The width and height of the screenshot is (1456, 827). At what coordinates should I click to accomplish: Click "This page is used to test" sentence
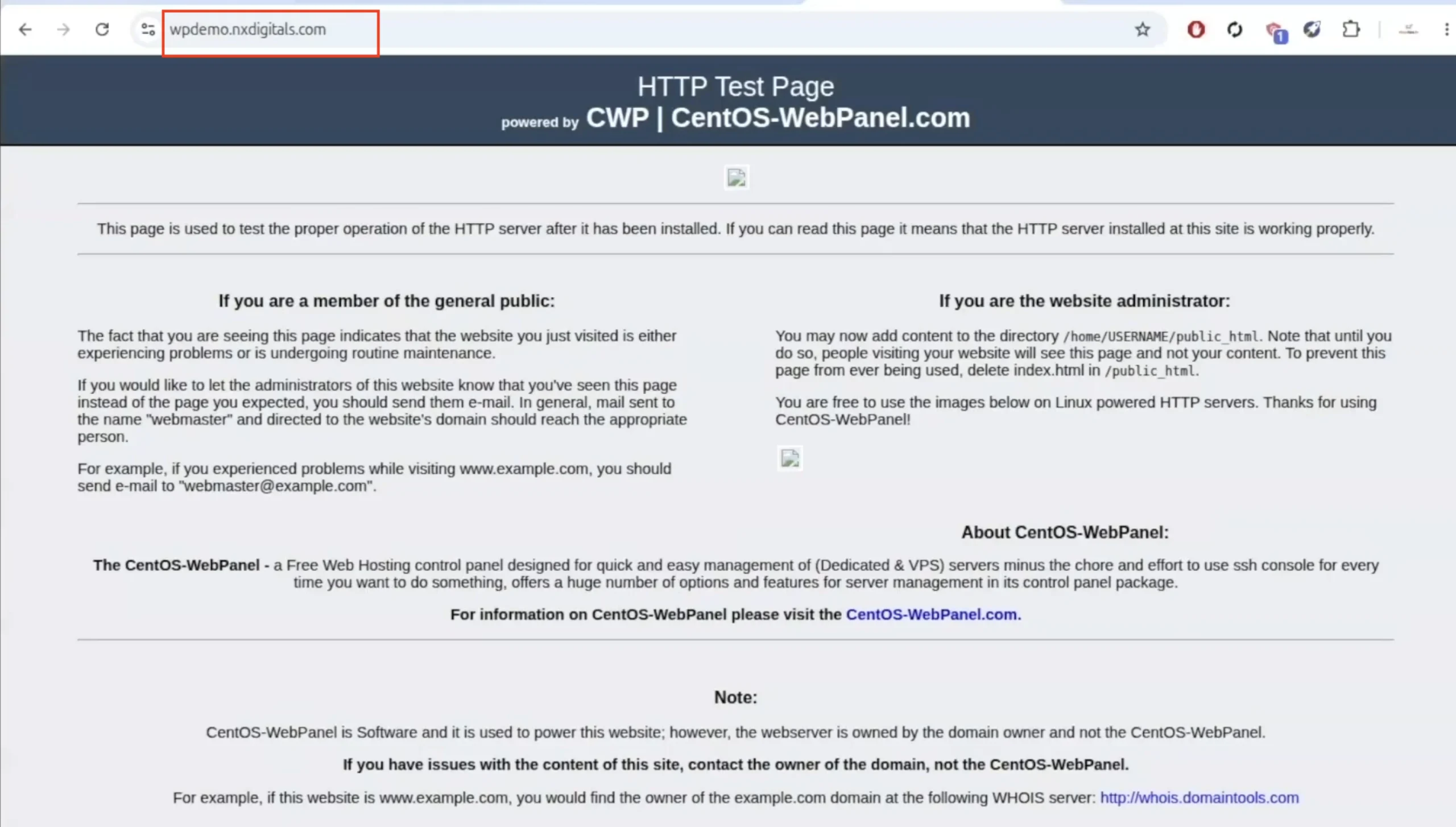[735, 229]
